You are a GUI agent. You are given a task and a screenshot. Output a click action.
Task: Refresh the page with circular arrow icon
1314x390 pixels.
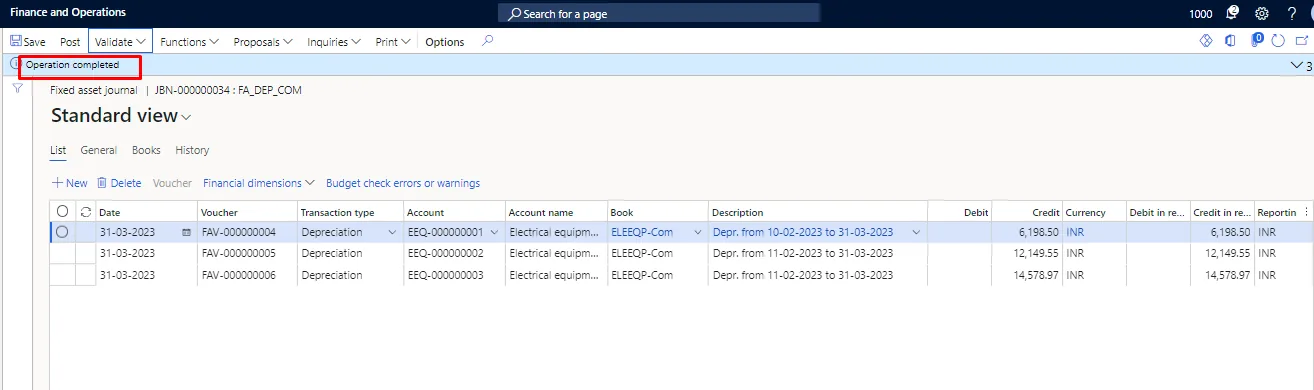point(1278,41)
